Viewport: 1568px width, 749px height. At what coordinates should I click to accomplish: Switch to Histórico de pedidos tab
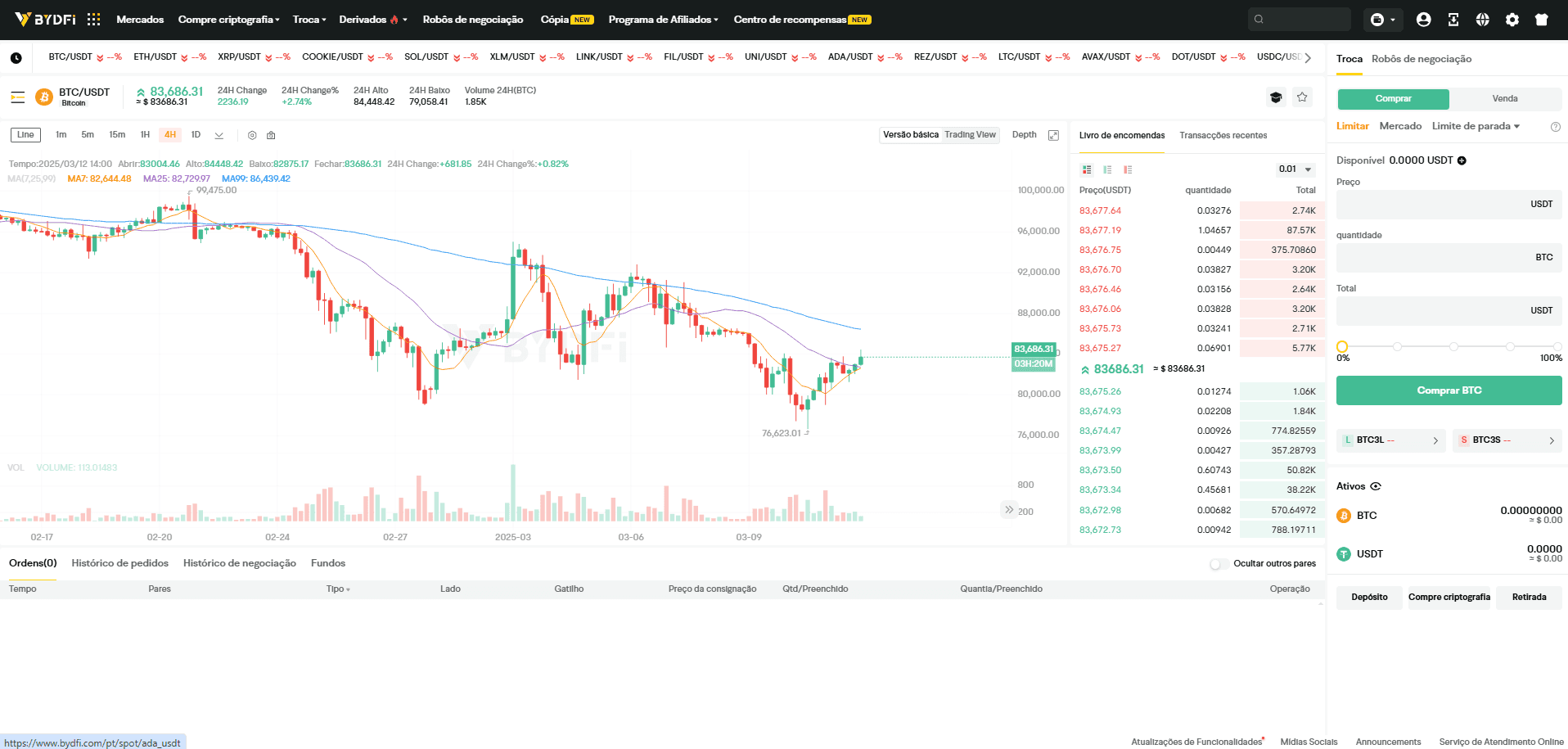tap(120, 563)
